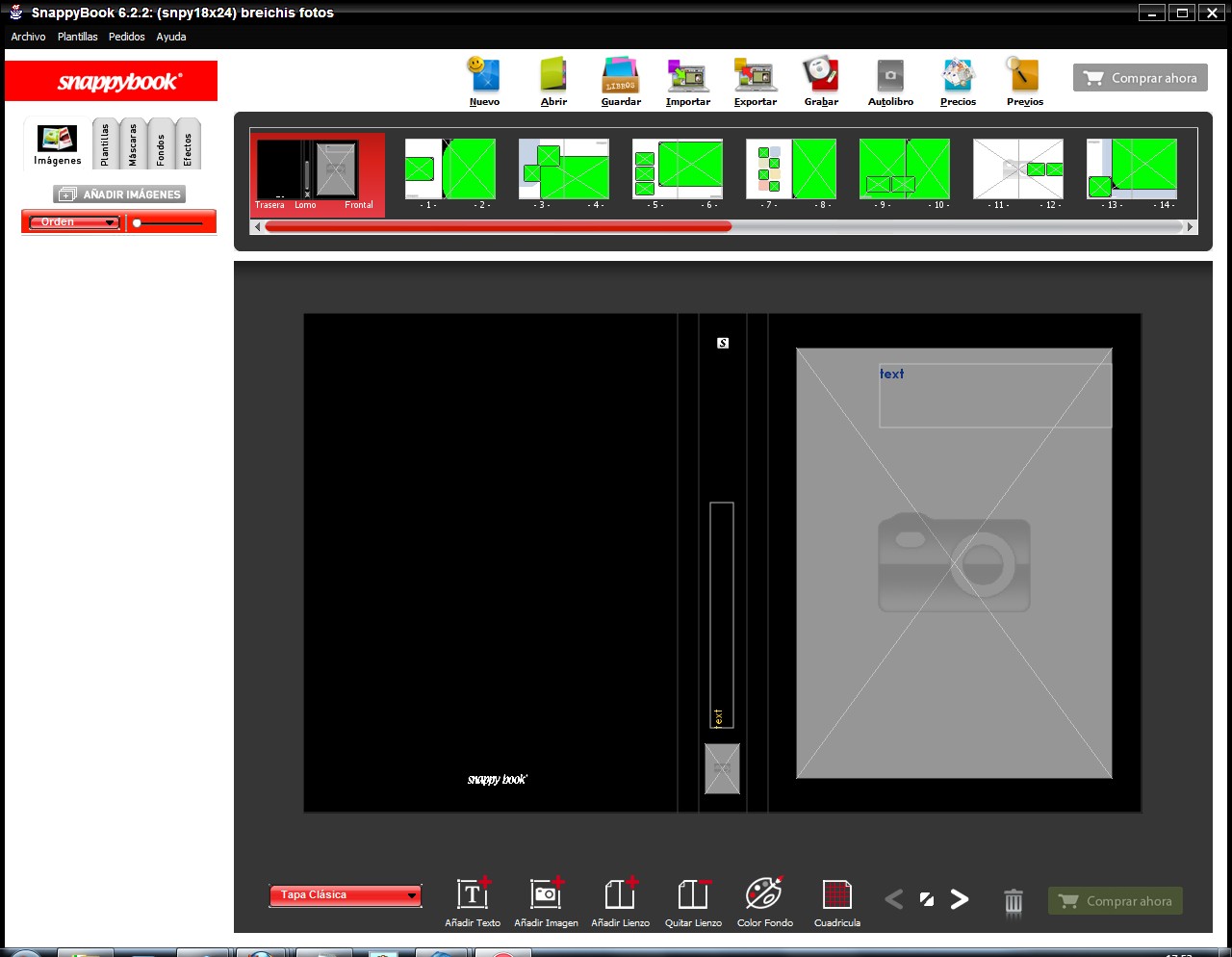Open the Archivo menu
Viewport: 1232px width, 957px height.
point(28,37)
